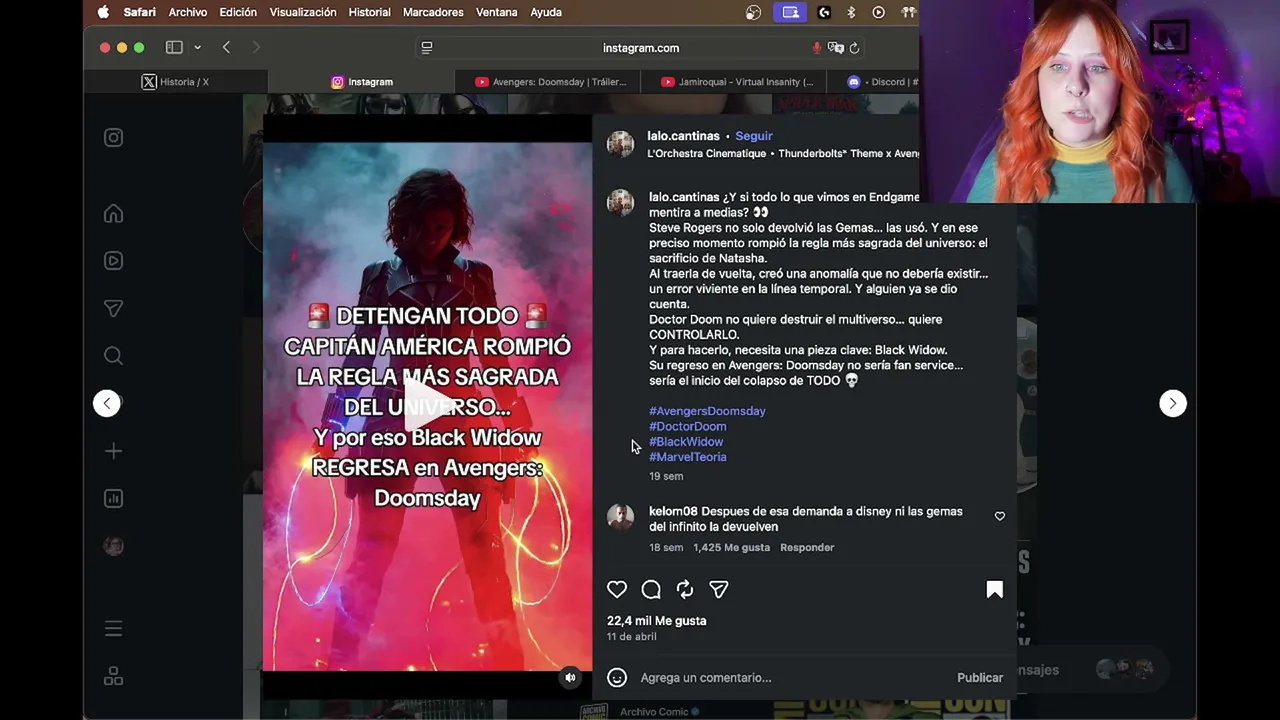Viewport: 1280px width, 720px height.
Task: Open the dashboard chart icon in sidebar
Action: tap(114, 498)
